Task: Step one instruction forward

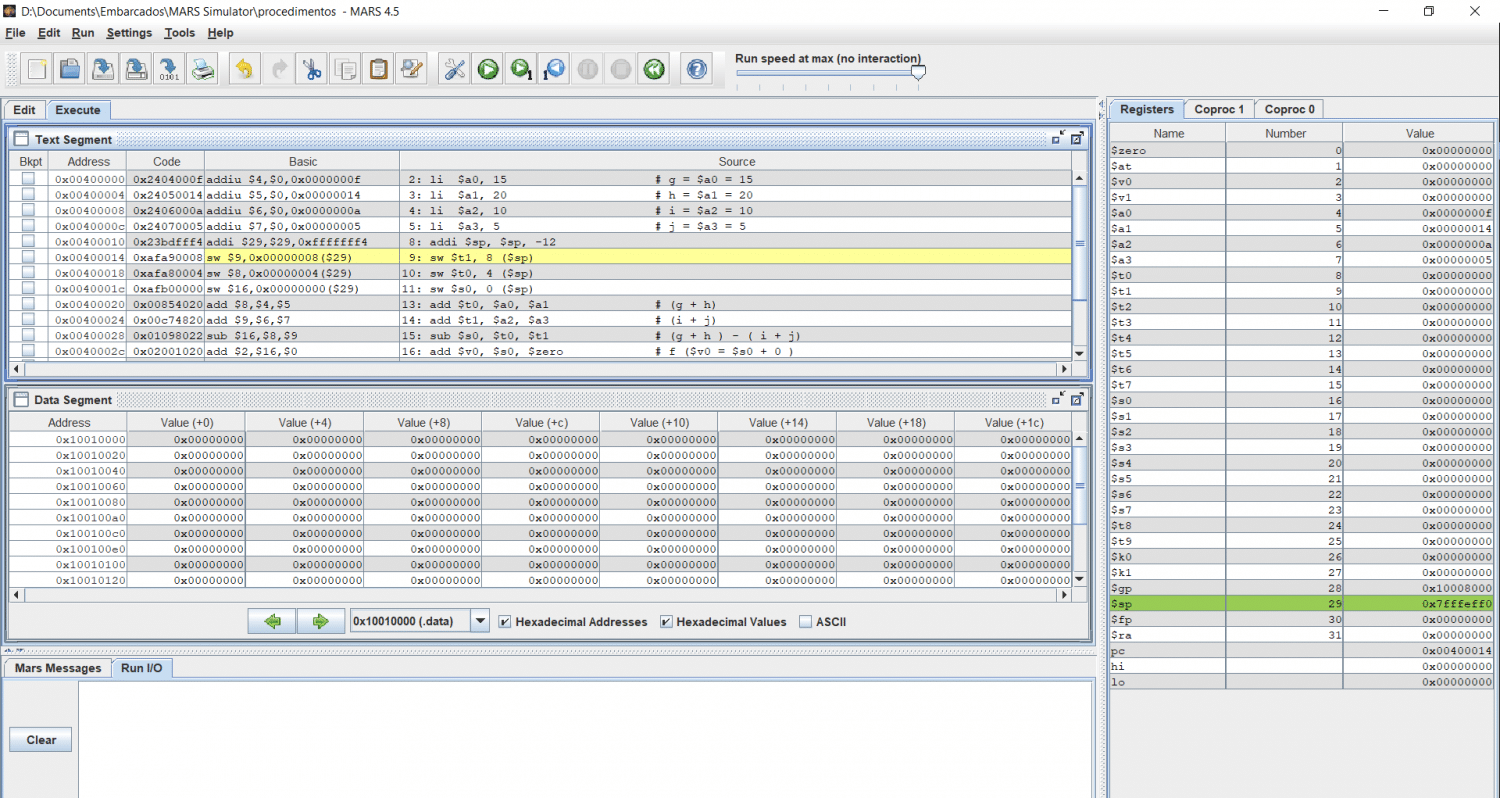Action: [521, 69]
